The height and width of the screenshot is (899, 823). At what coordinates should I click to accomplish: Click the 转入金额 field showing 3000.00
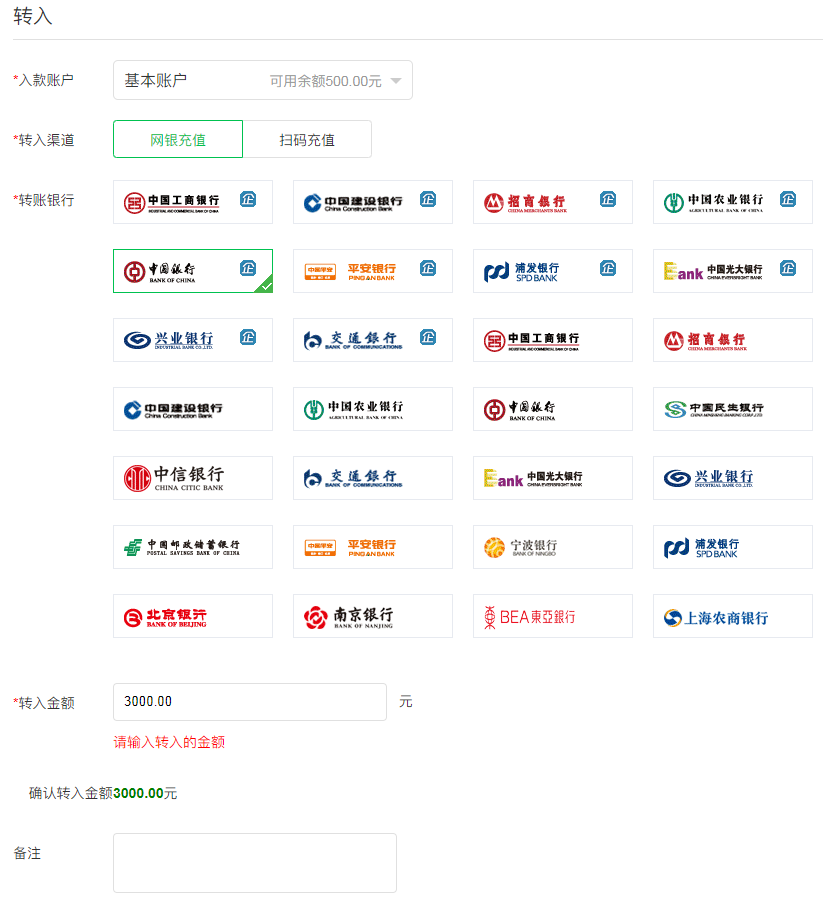pyautogui.click(x=250, y=702)
